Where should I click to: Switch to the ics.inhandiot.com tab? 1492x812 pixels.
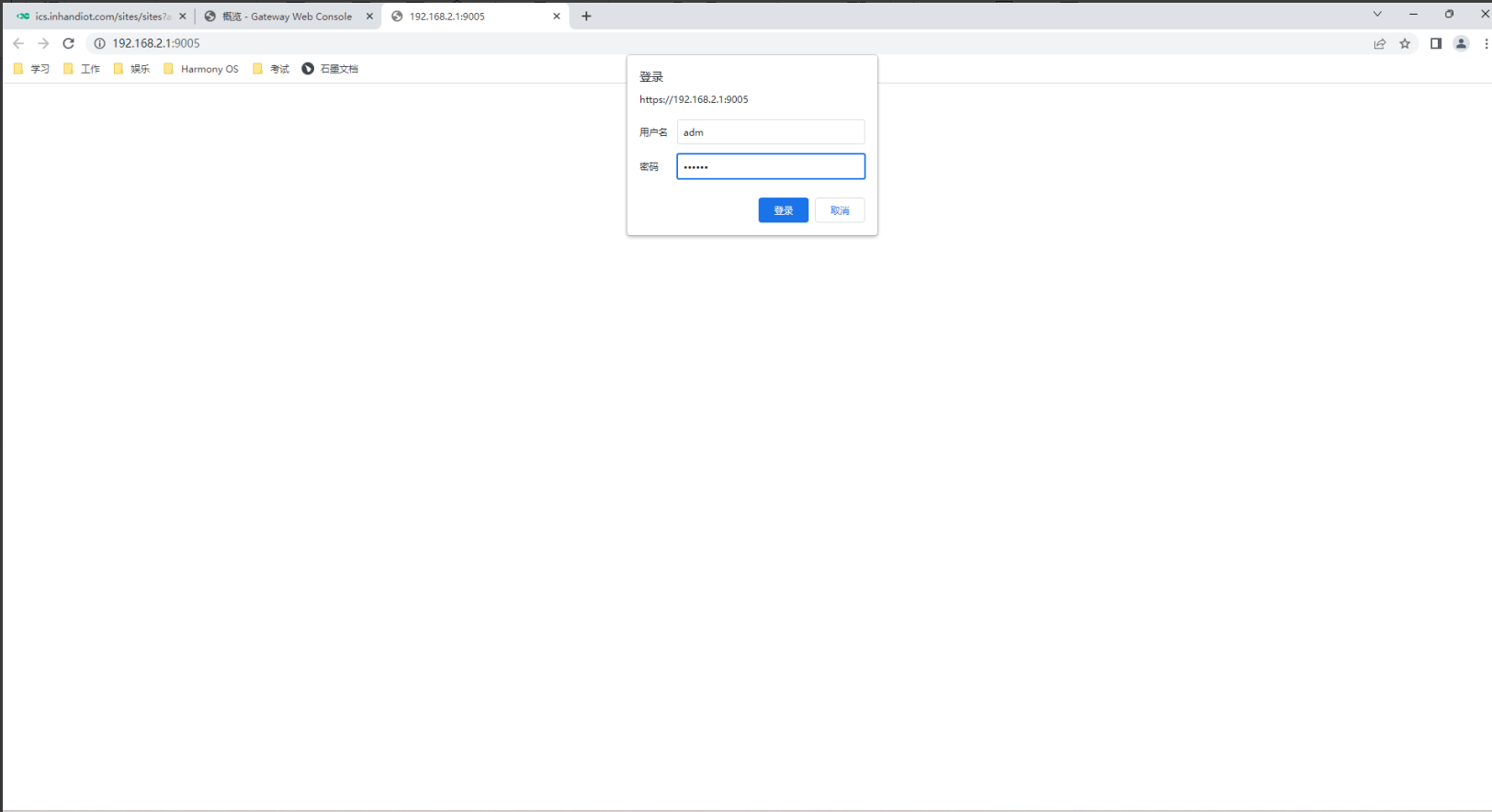pyautogui.click(x=96, y=17)
